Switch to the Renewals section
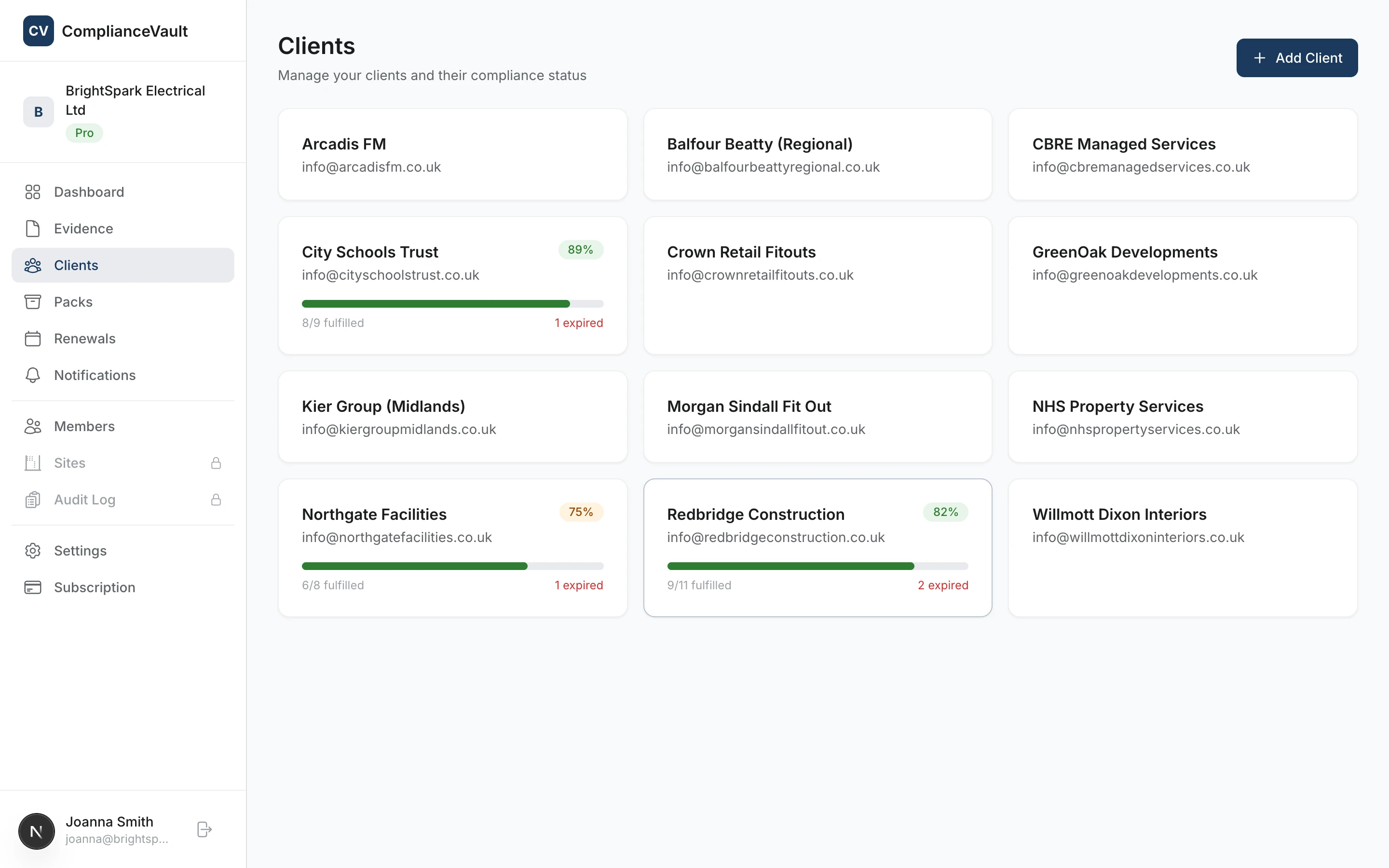1389x868 pixels. [85, 339]
